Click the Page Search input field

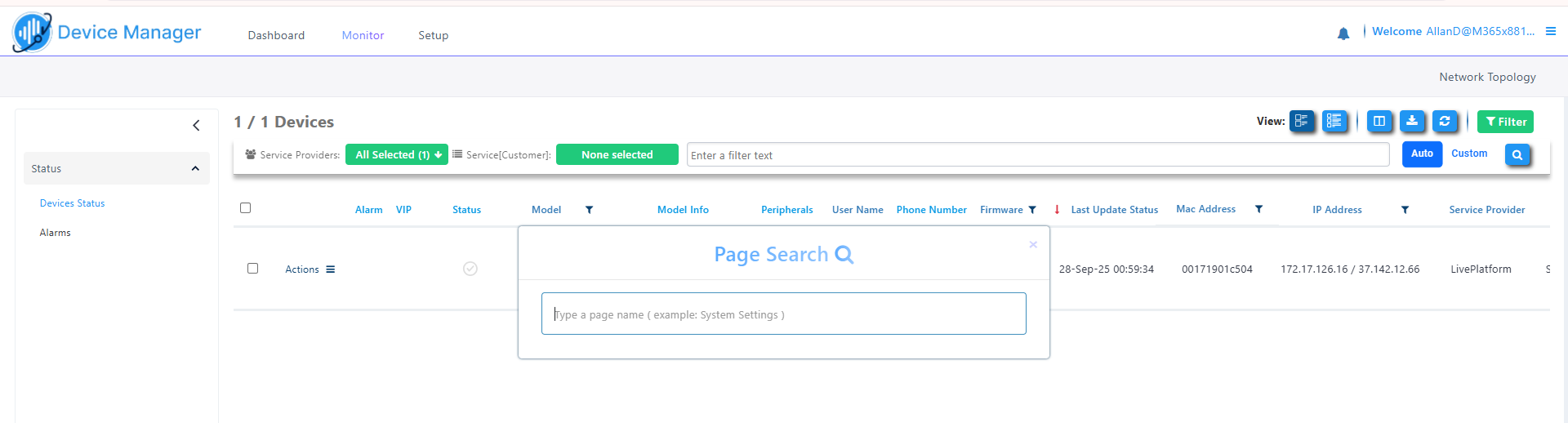783,314
